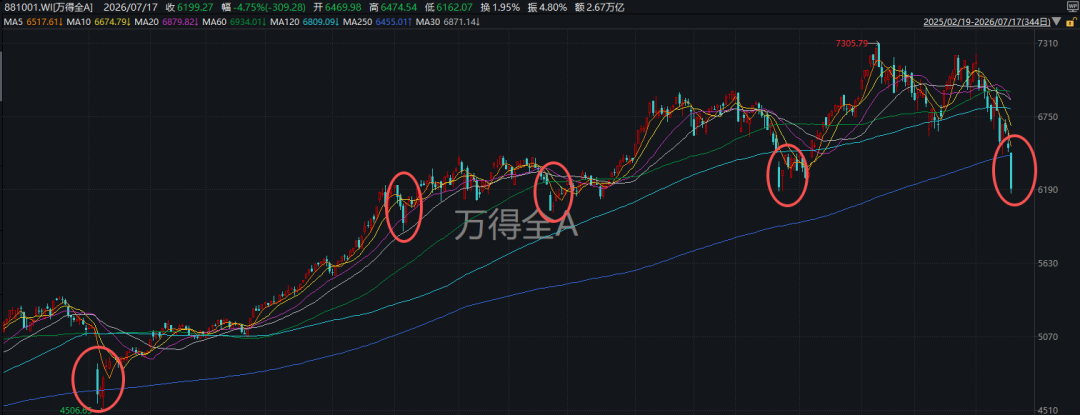Open the date range dropdown triangle
Screen dimensions: 1080x415
(x=1056, y=23)
